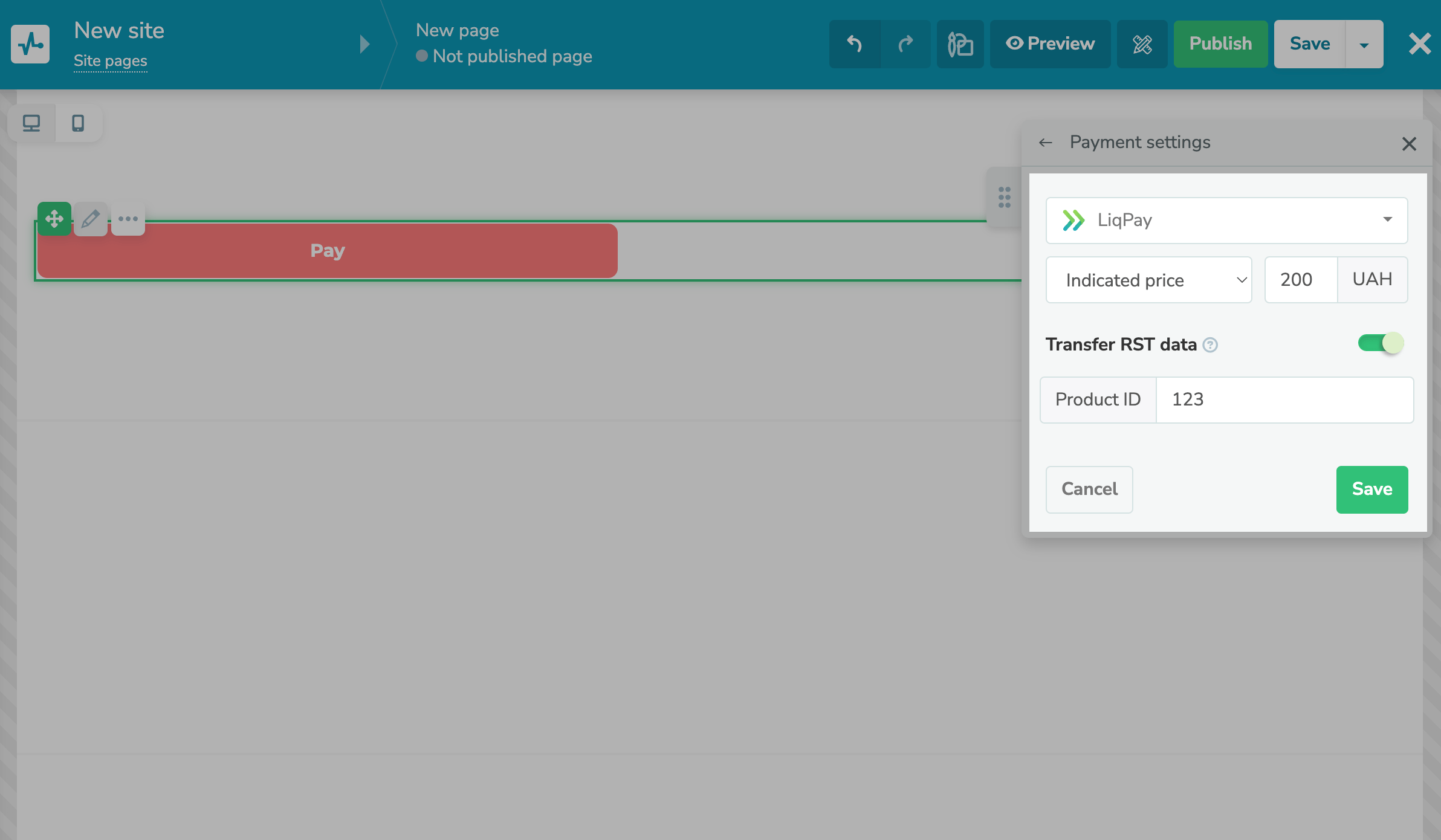Open more options for the Pay block
This screenshot has height=840, width=1441.
[x=128, y=219]
